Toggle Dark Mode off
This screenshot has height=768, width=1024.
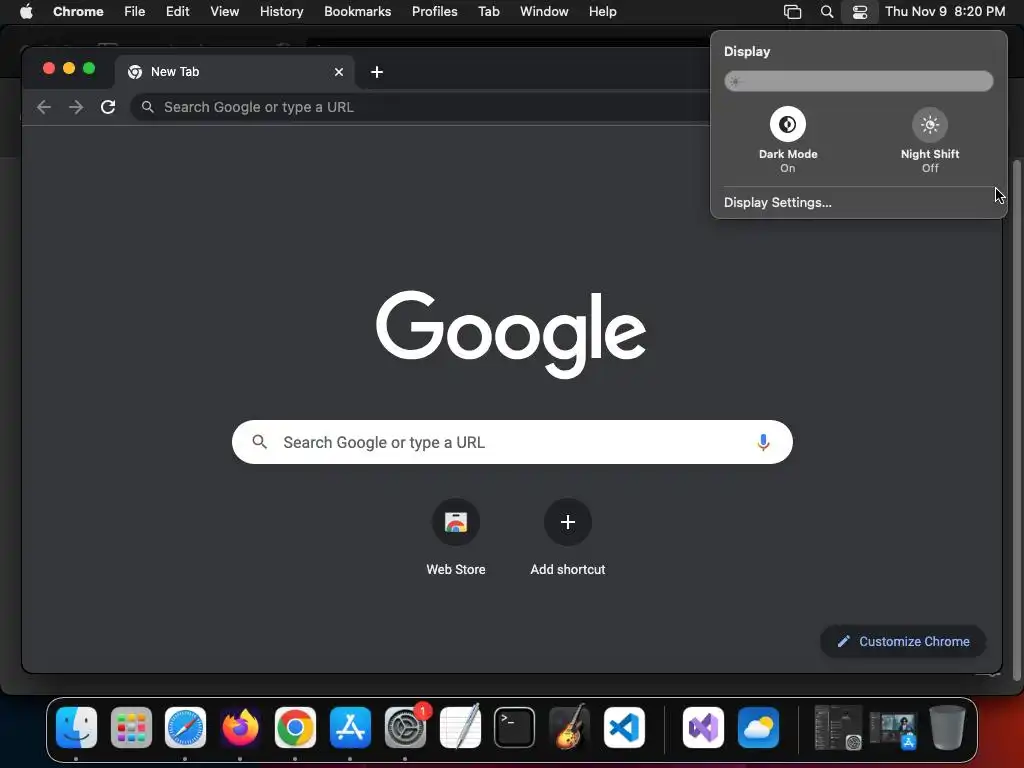point(788,124)
